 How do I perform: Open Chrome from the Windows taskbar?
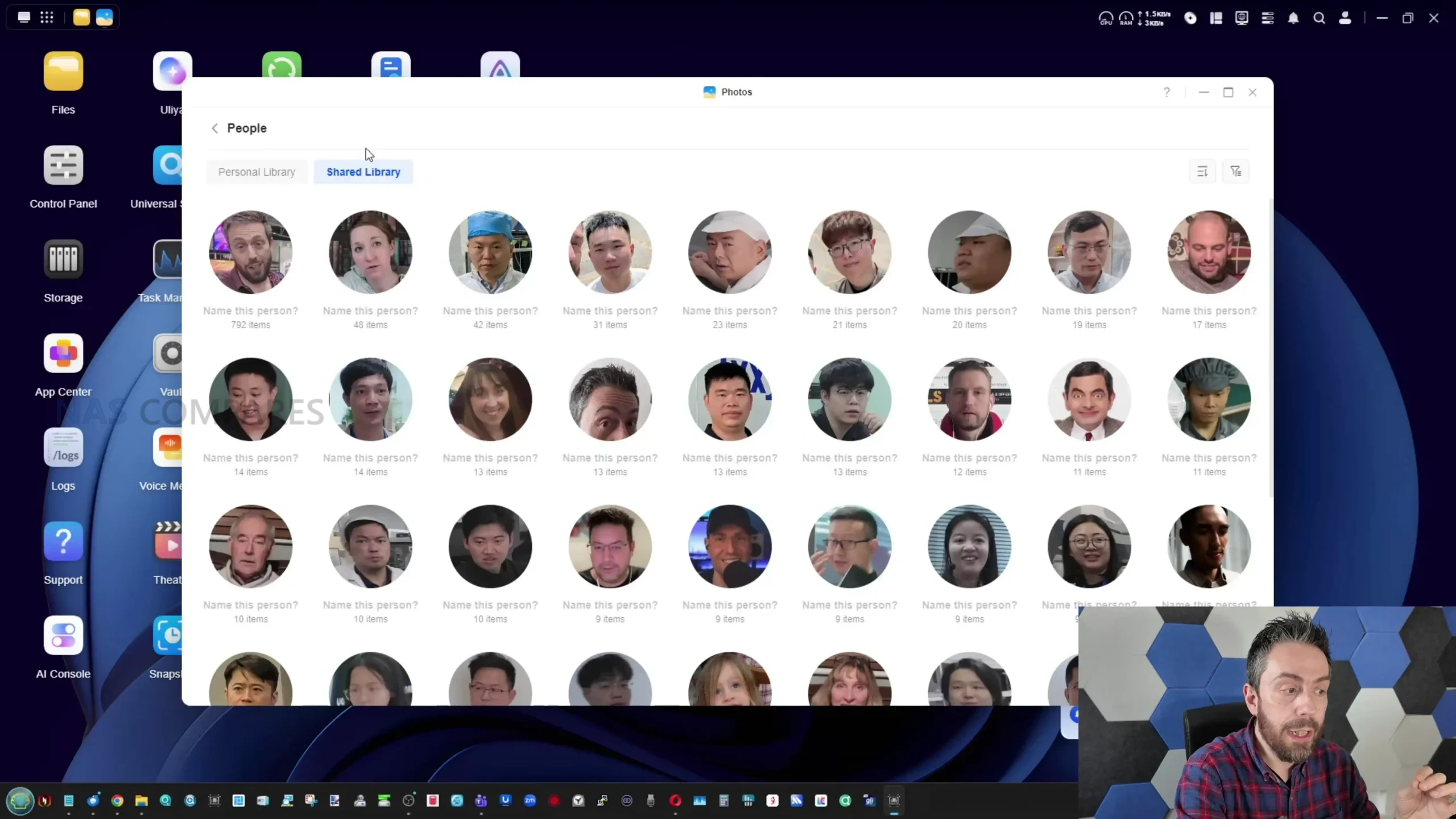117,801
